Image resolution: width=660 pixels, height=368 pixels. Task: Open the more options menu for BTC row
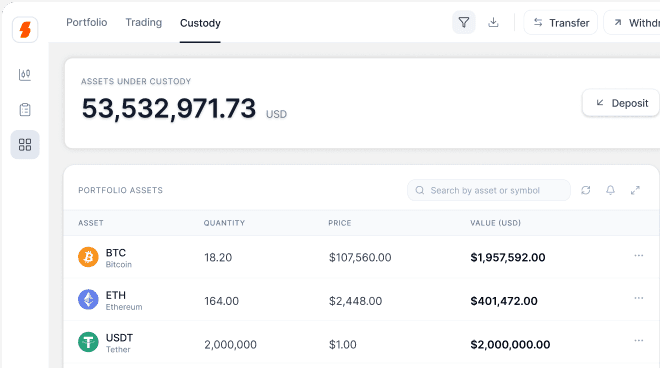[639, 256]
